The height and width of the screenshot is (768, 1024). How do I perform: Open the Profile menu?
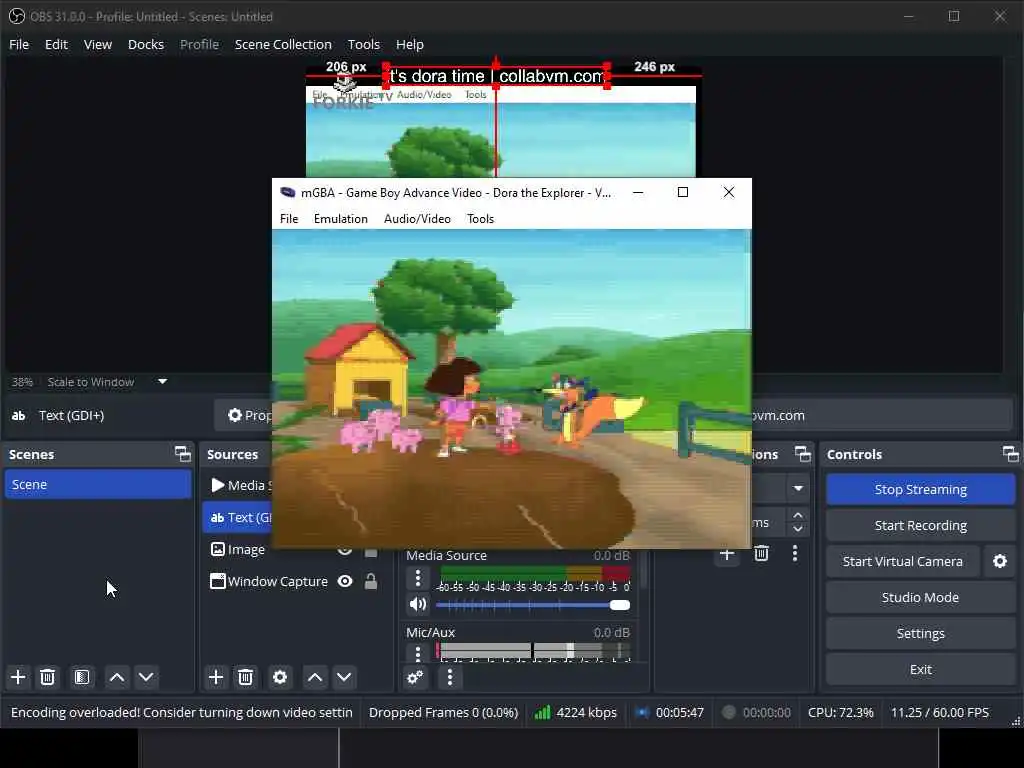(199, 44)
